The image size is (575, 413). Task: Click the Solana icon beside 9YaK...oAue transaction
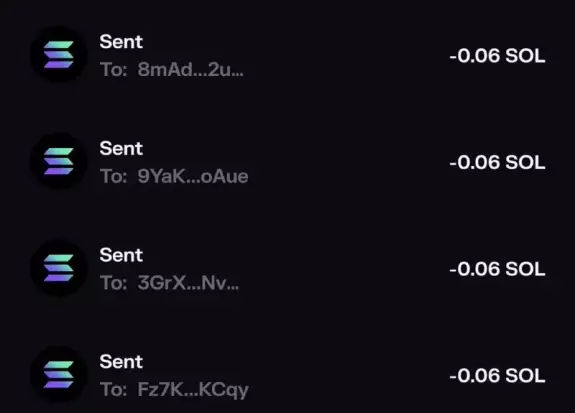(x=59, y=161)
